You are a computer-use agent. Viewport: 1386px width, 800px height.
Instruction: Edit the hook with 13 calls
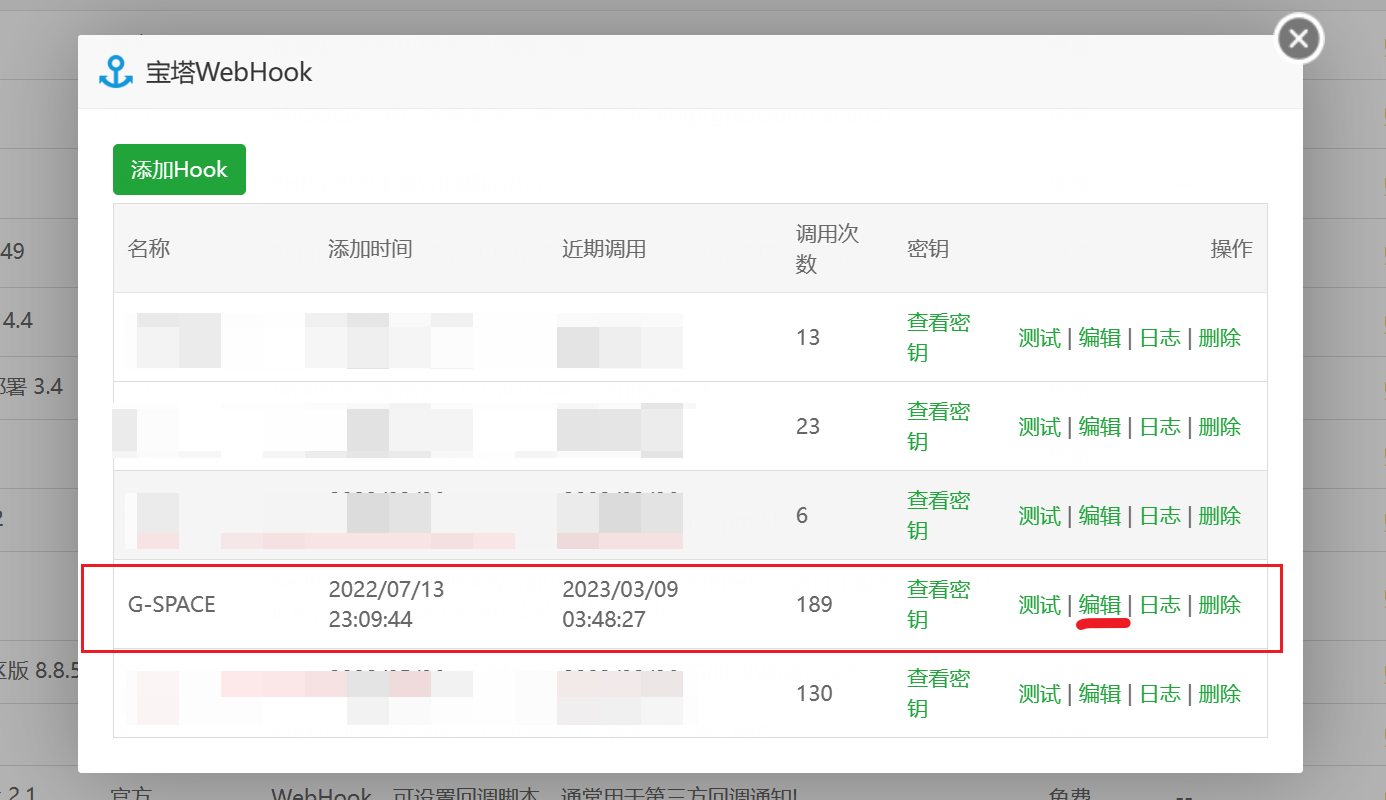click(1100, 338)
